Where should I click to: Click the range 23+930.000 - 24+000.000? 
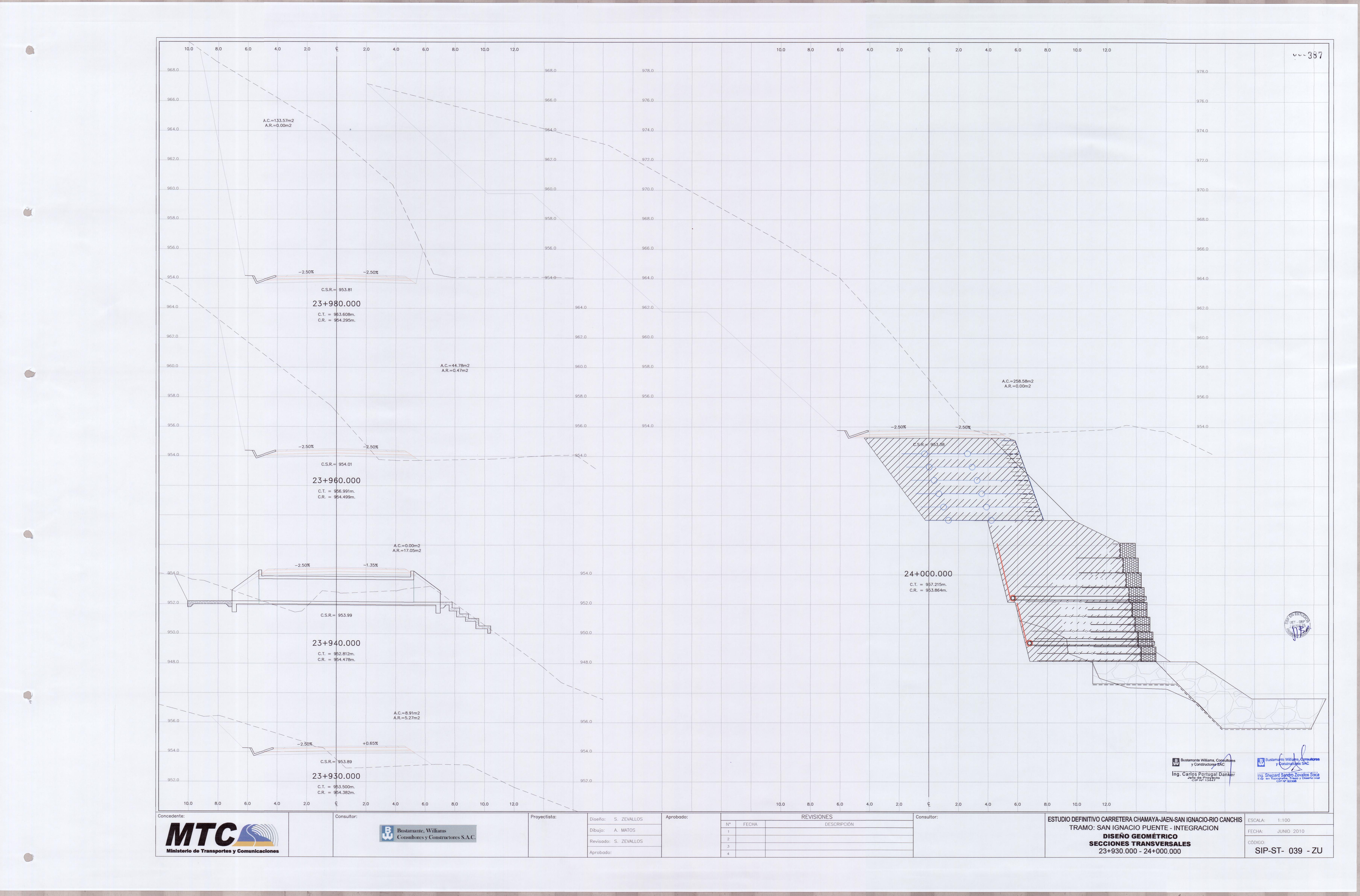tap(1139, 851)
